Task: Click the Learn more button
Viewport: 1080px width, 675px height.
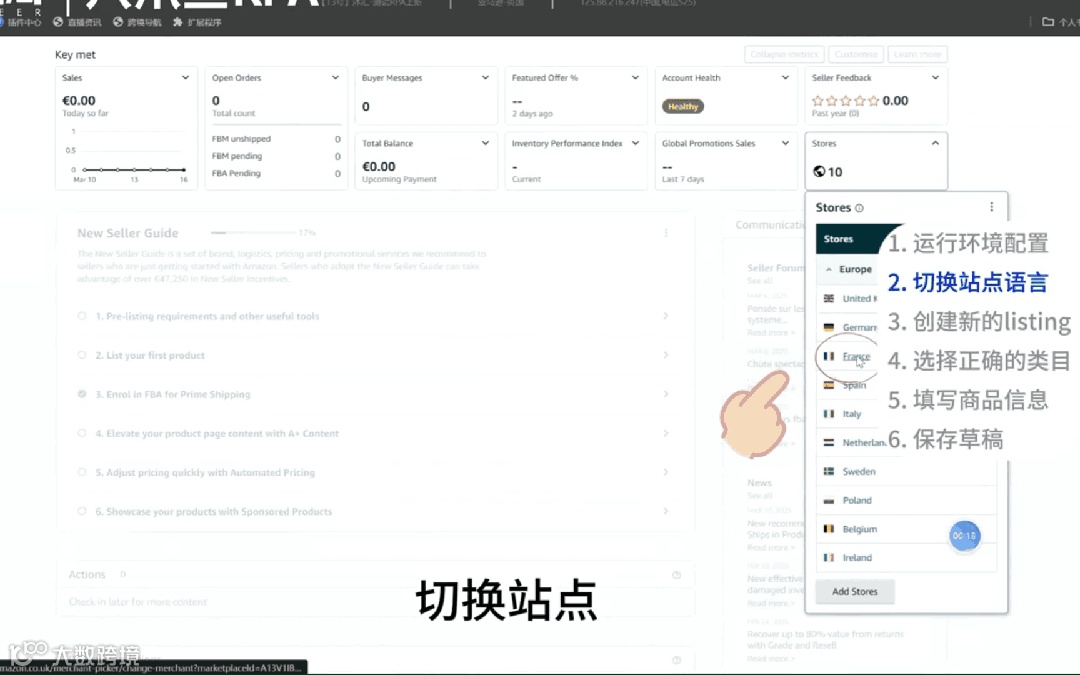Action: coord(917,54)
